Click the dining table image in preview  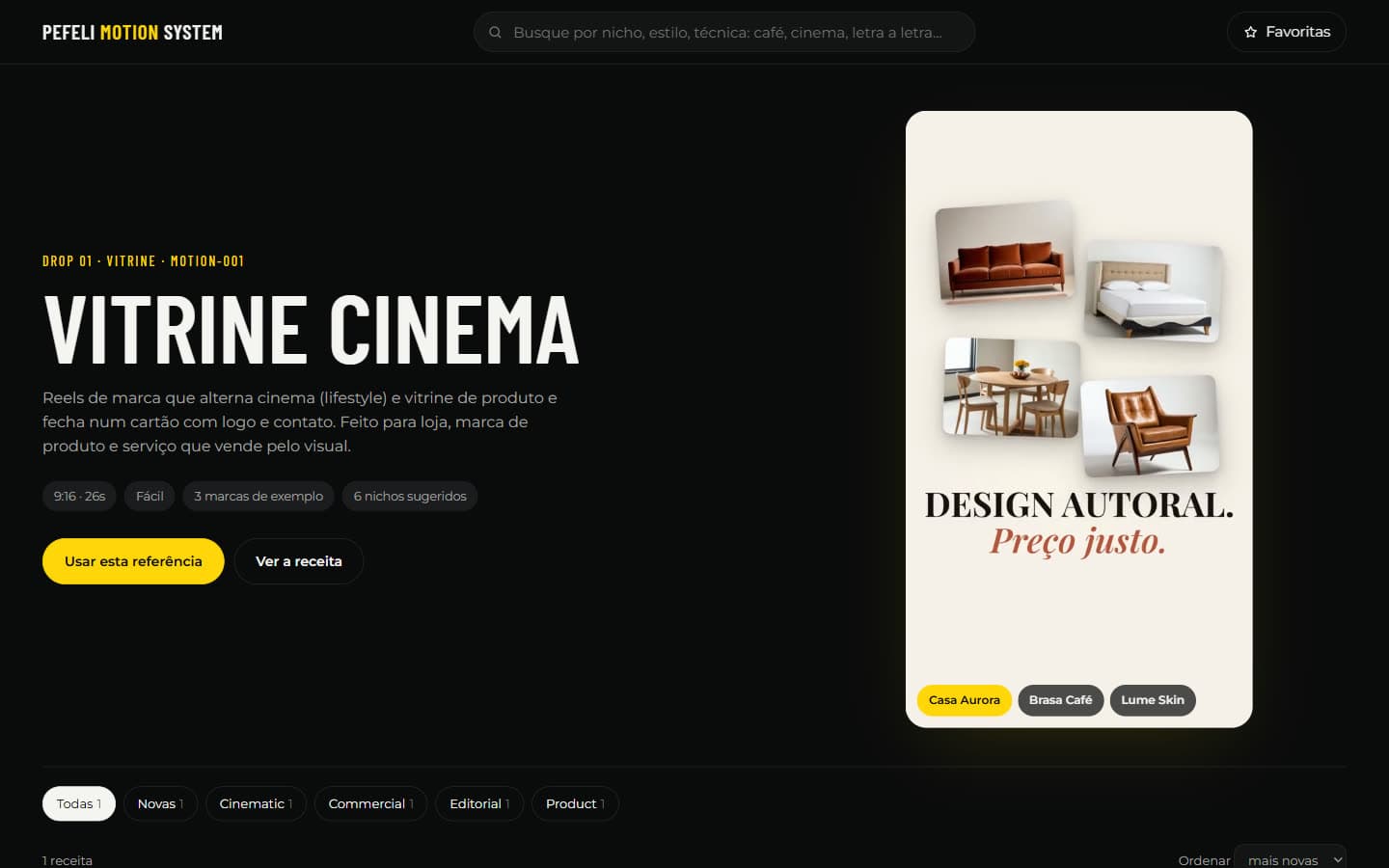pos(1011,388)
